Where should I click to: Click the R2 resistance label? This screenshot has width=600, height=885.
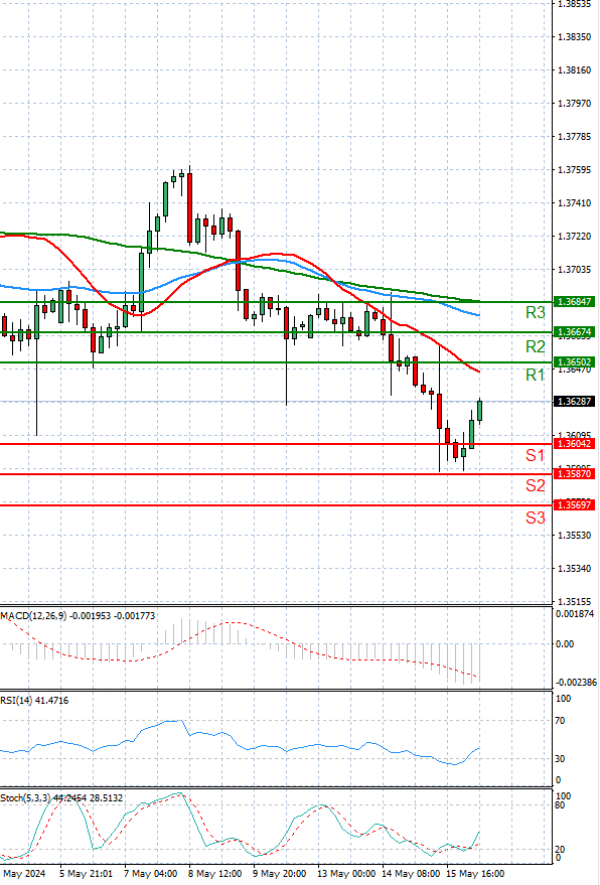click(x=535, y=346)
